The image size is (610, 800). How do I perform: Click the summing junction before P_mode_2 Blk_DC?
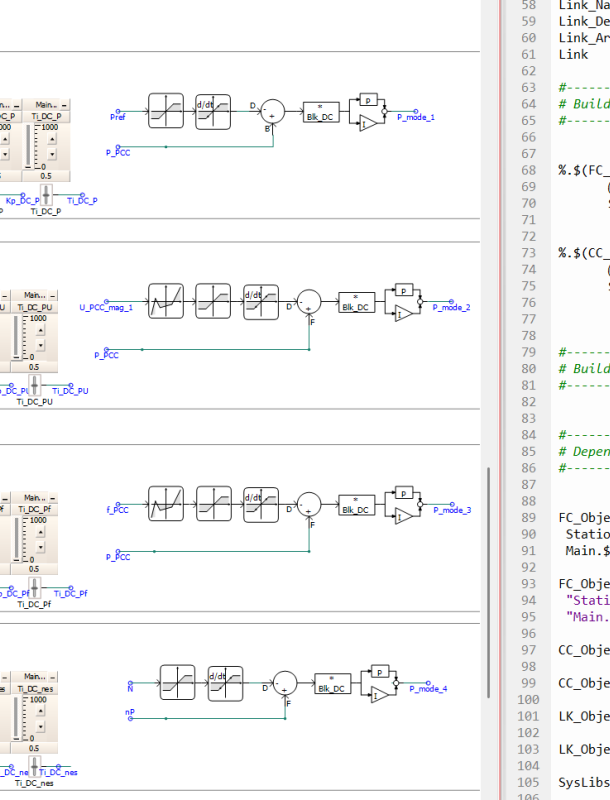309,302
